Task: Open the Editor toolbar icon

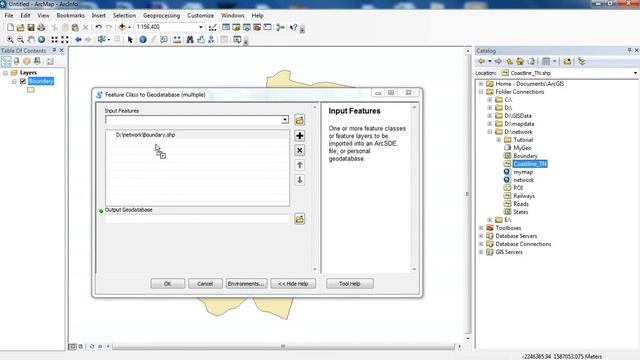Action: 213,27
